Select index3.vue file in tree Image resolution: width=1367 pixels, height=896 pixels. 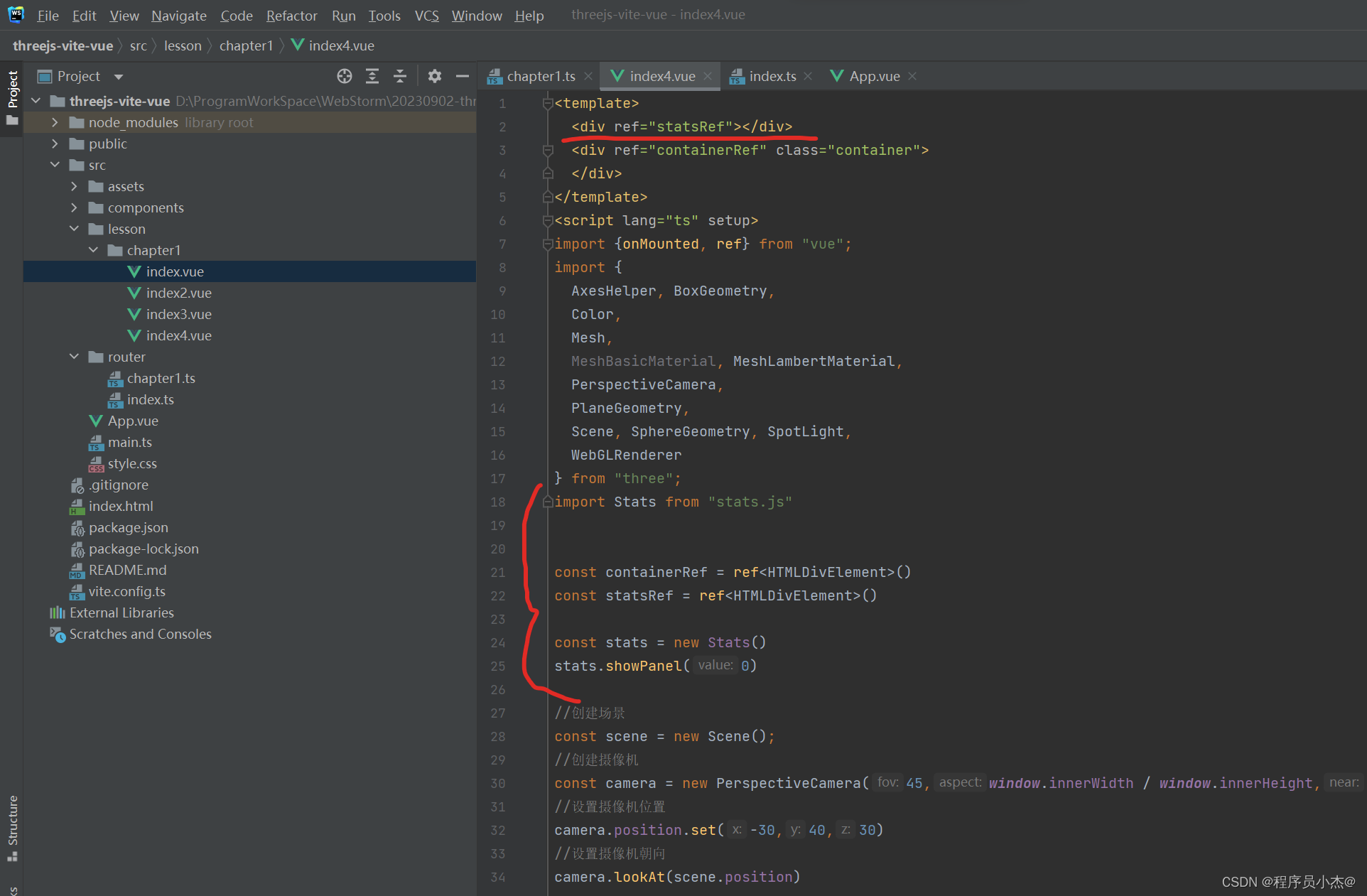(178, 314)
